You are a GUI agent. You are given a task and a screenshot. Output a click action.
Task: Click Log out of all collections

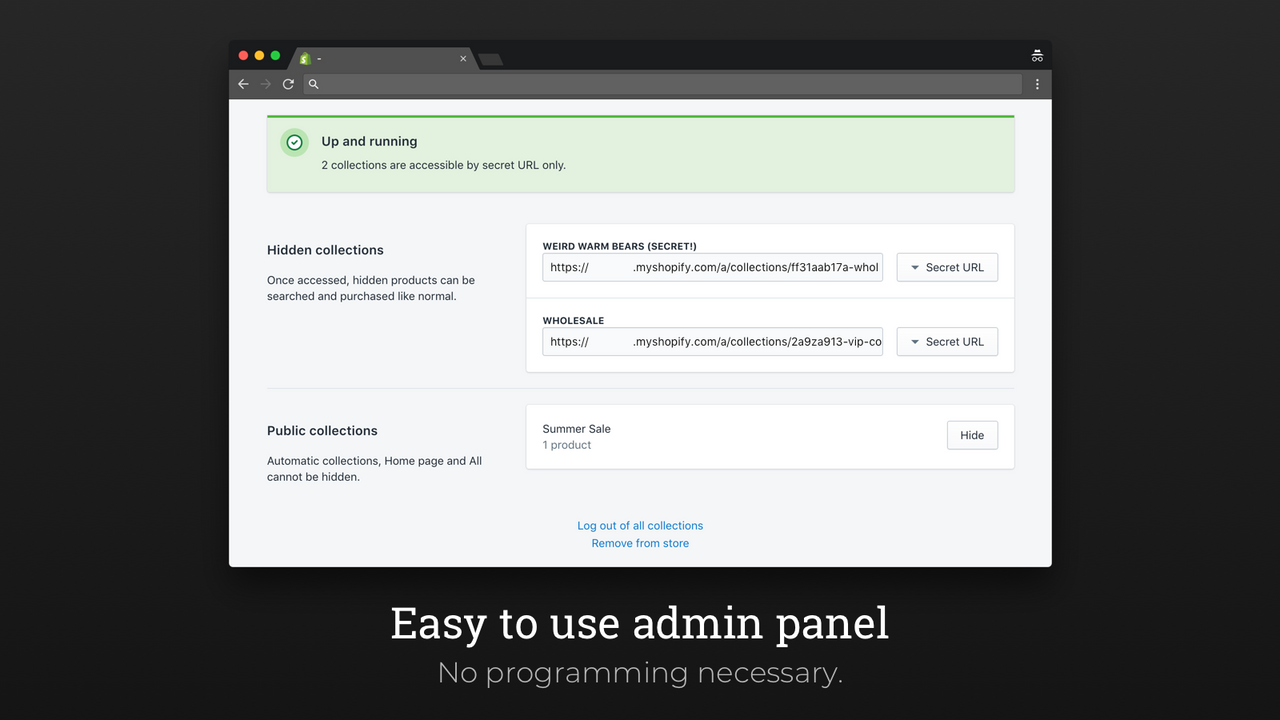[640, 525]
